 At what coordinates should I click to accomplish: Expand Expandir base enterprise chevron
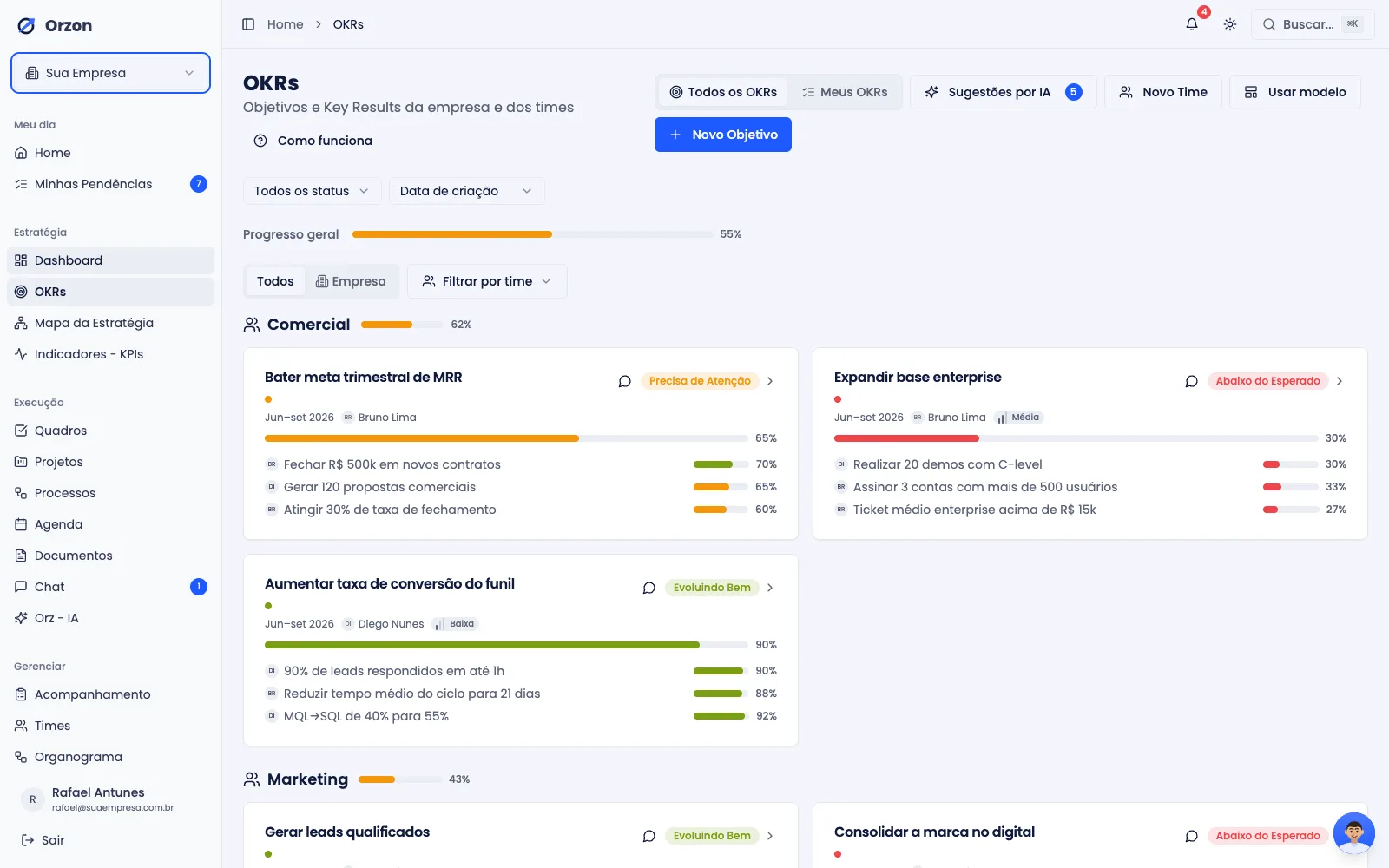point(1340,381)
